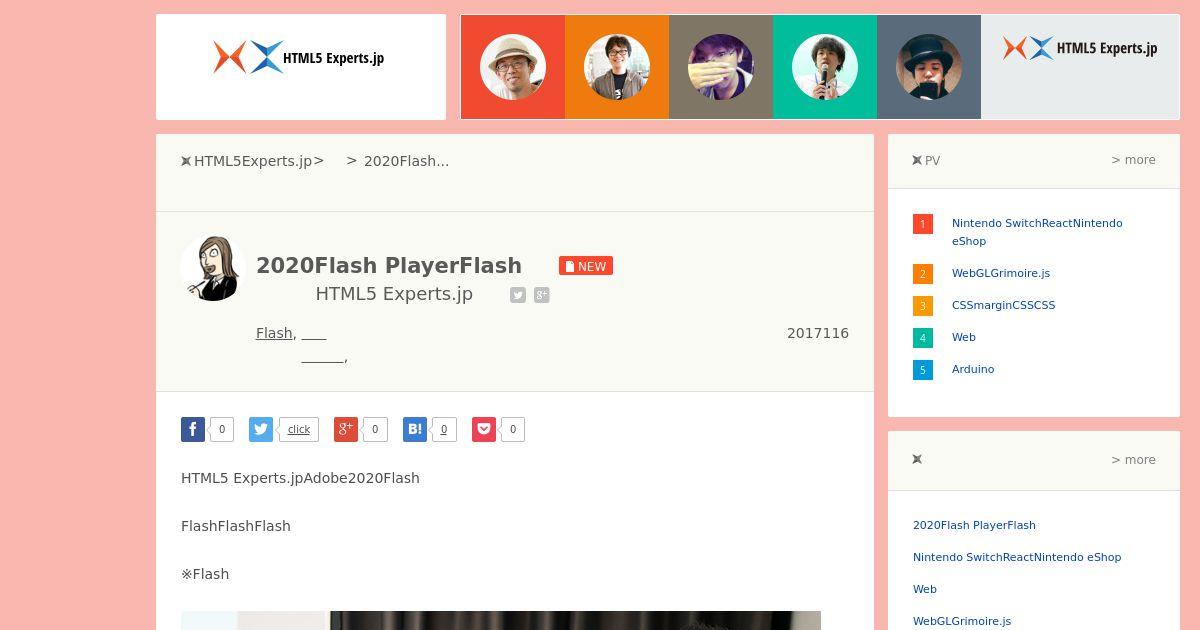
Task: Open the expert avatar with the black top hat
Action: [929, 67]
